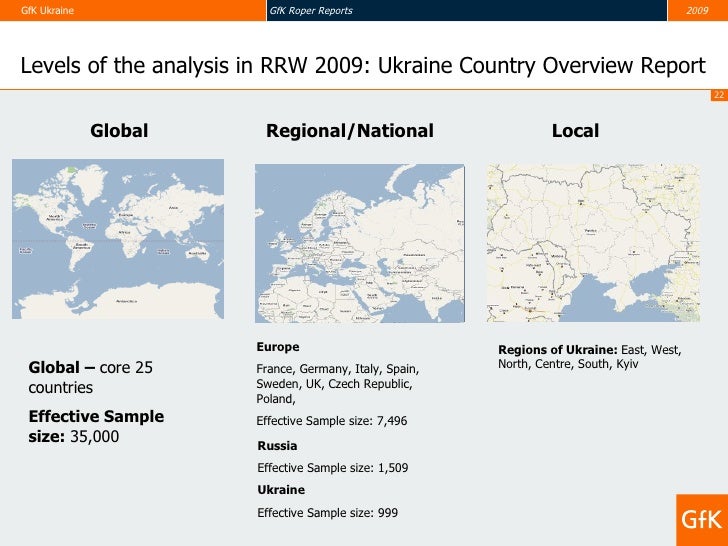Image resolution: width=728 pixels, height=546 pixels.
Task: Click the GfK Roper Reports header text
Action: [311, 10]
